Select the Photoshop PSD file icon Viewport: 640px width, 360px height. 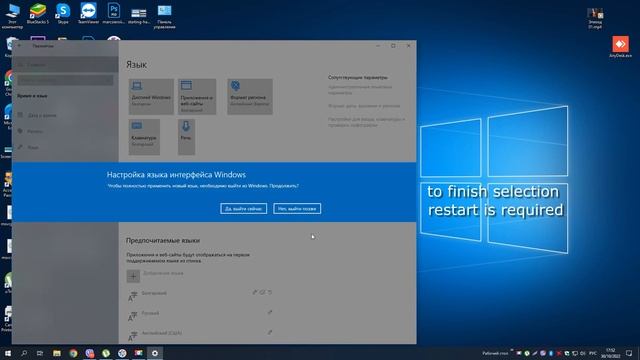pyautogui.click(x=113, y=14)
